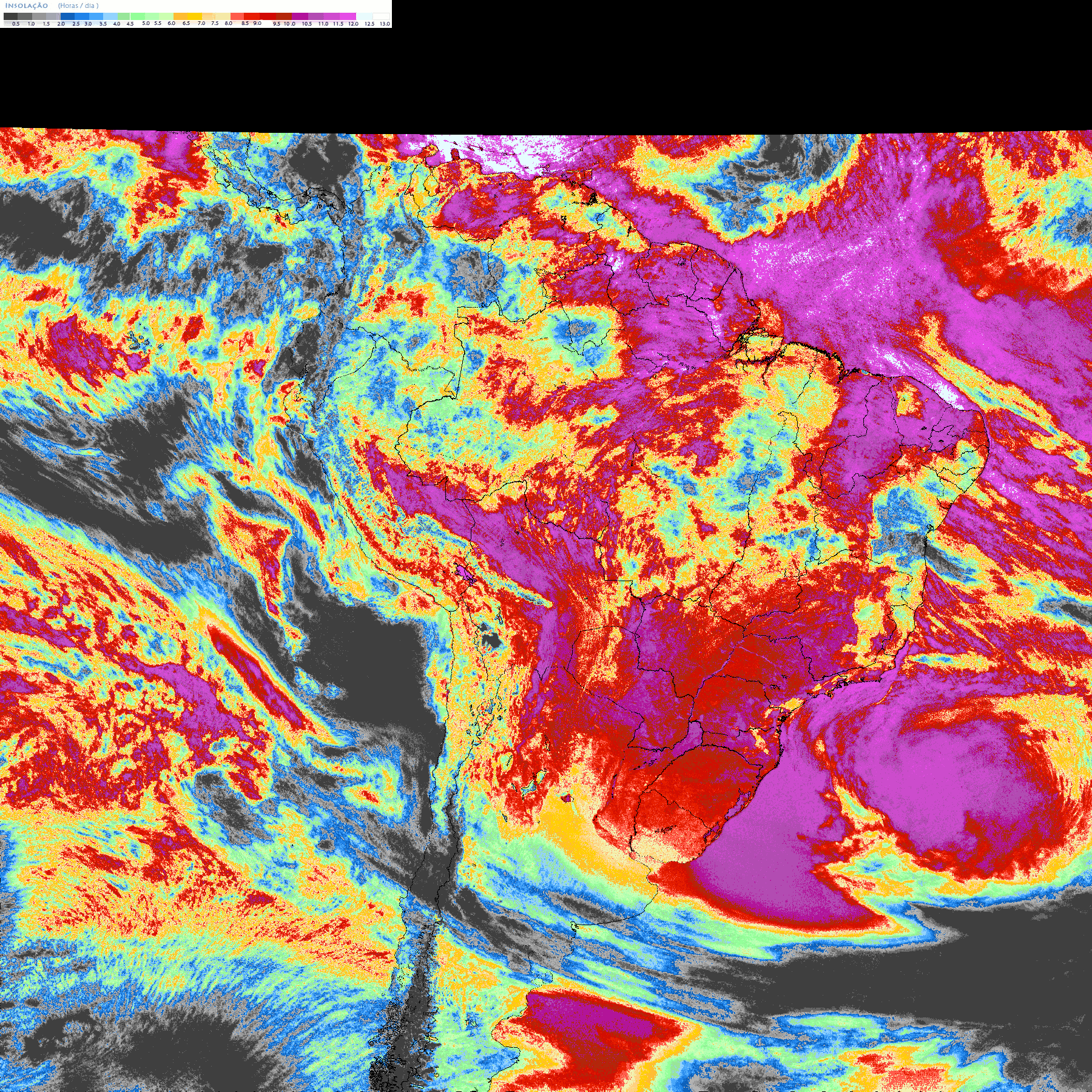Image resolution: width=1092 pixels, height=1092 pixels.
Task: Select the 4.5 legend value label
Action: pyautogui.click(x=130, y=24)
